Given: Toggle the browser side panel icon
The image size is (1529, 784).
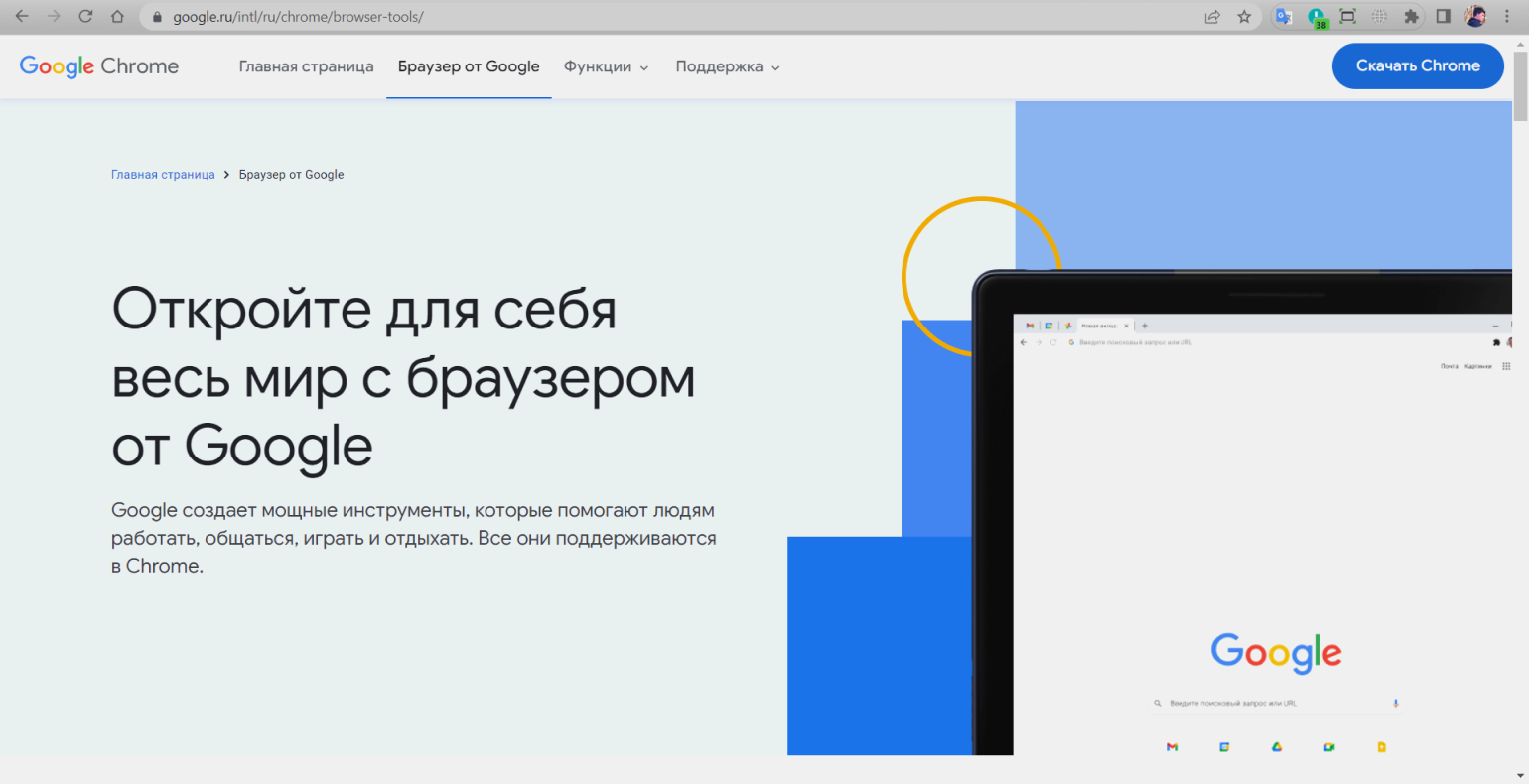Looking at the screenshot, I should [1444, 17].
